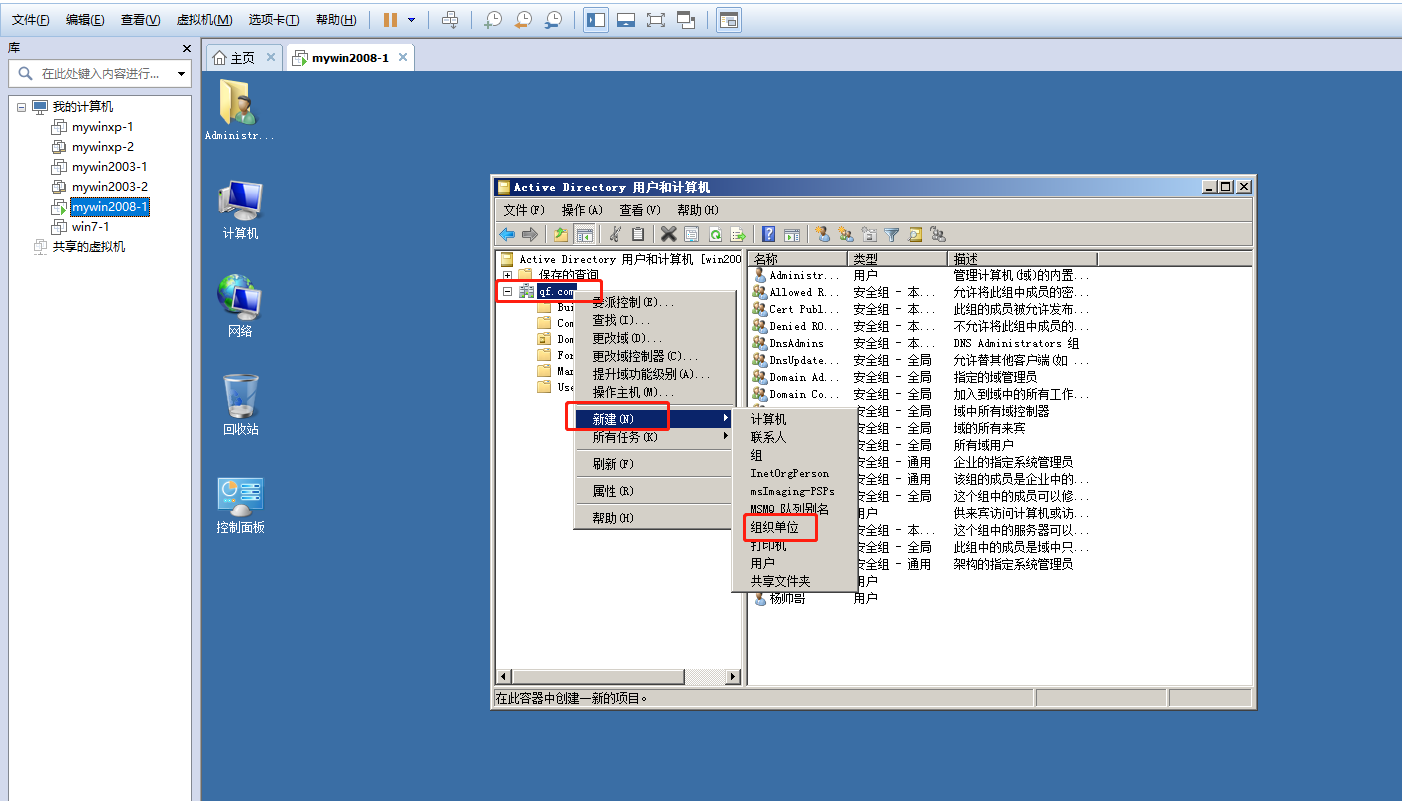Click the Administrator folder desktop icon

[x=239, y=111]
